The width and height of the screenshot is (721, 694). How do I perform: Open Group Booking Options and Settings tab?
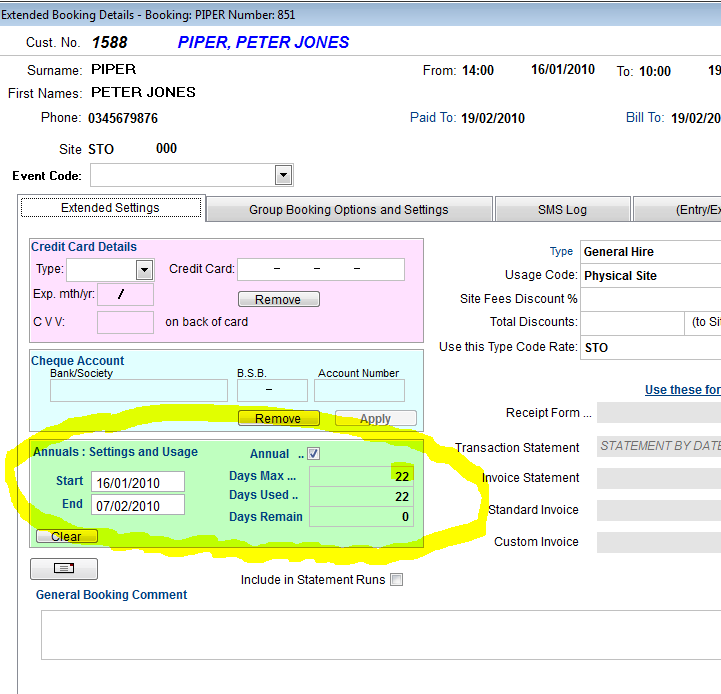(x=349, y=210)
